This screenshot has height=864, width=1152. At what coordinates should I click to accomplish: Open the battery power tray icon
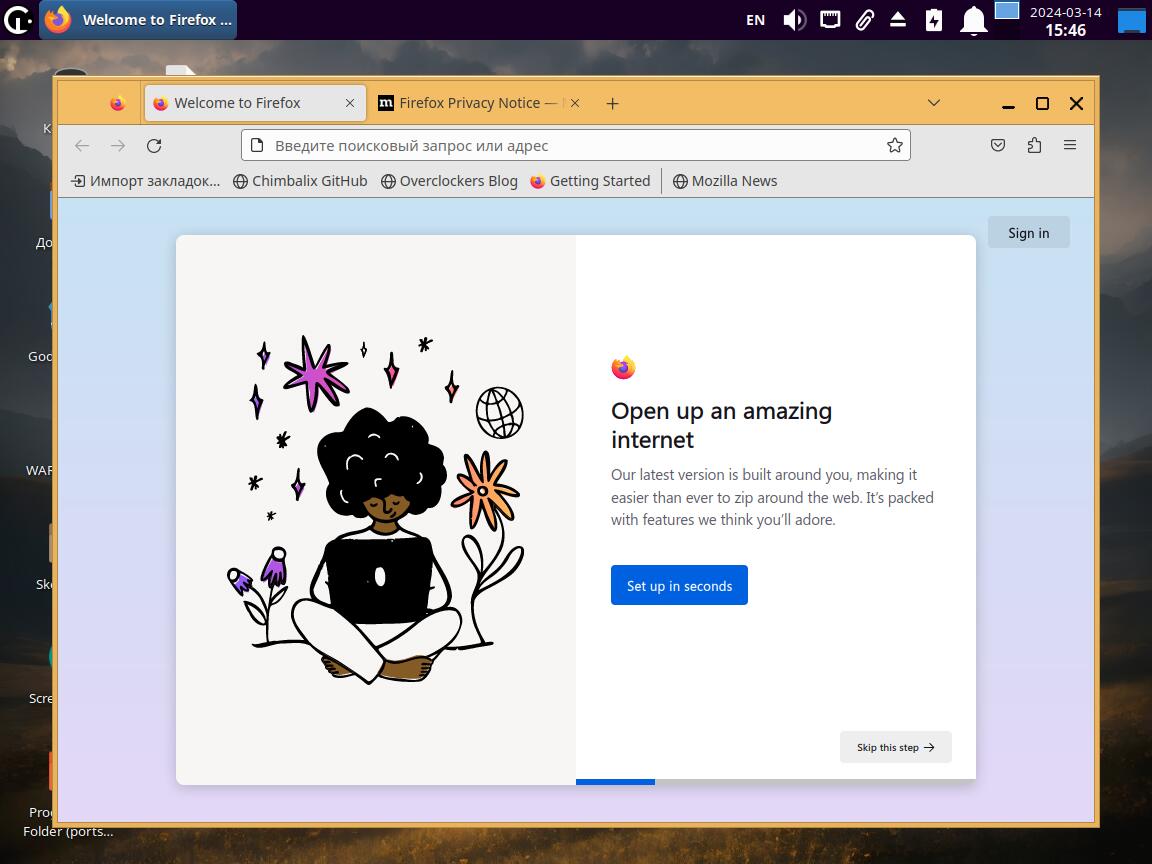coord(934,20)
